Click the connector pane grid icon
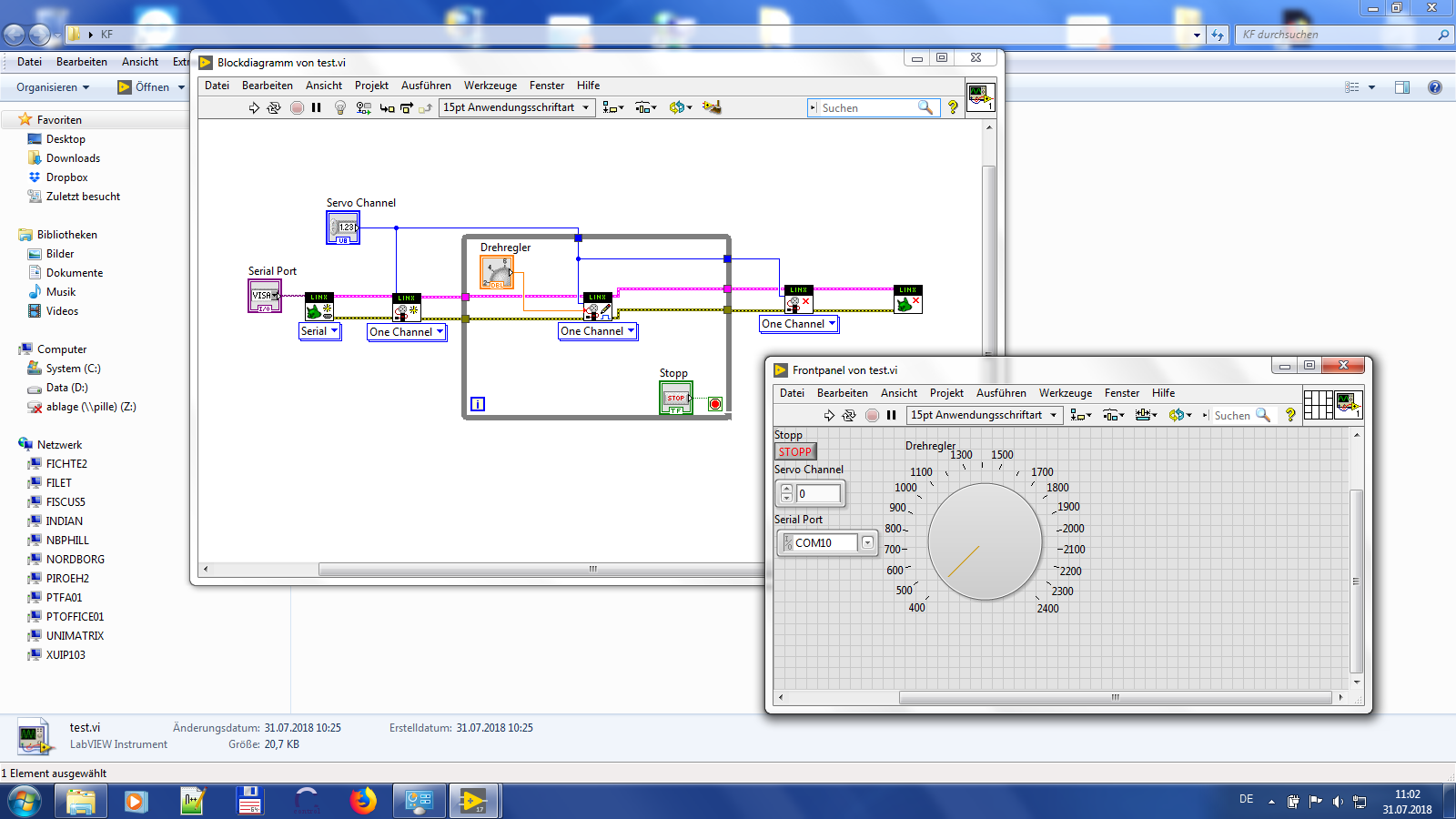 point(1319,405)
